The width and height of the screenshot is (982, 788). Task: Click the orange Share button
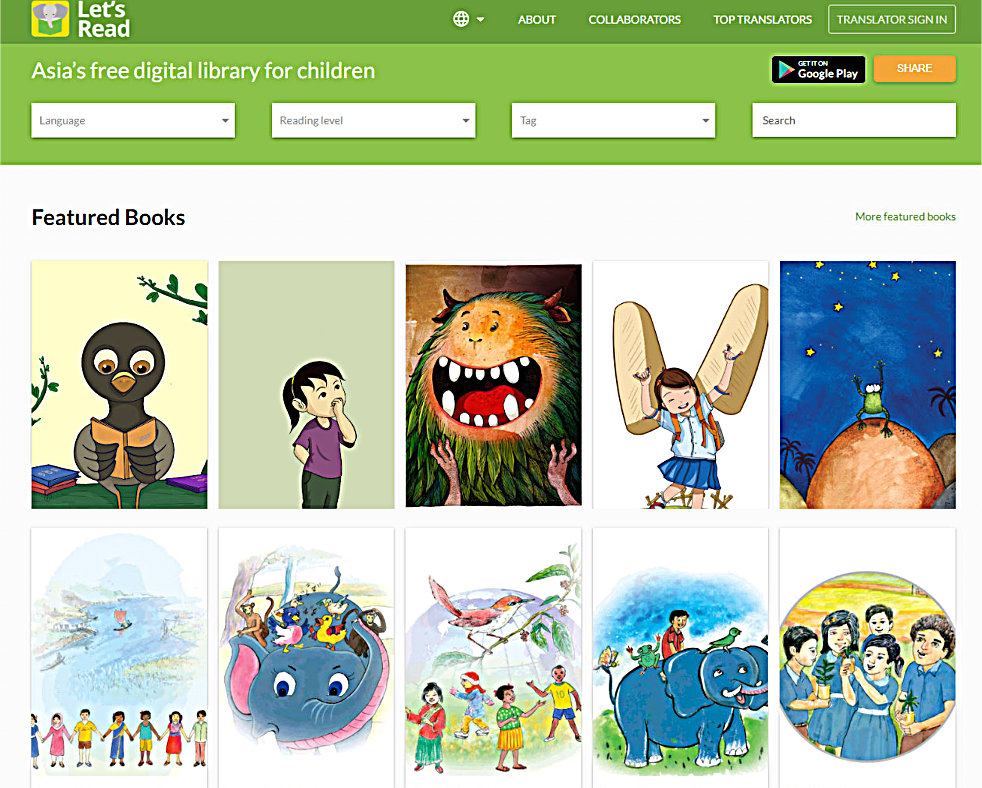click(914, 69)
